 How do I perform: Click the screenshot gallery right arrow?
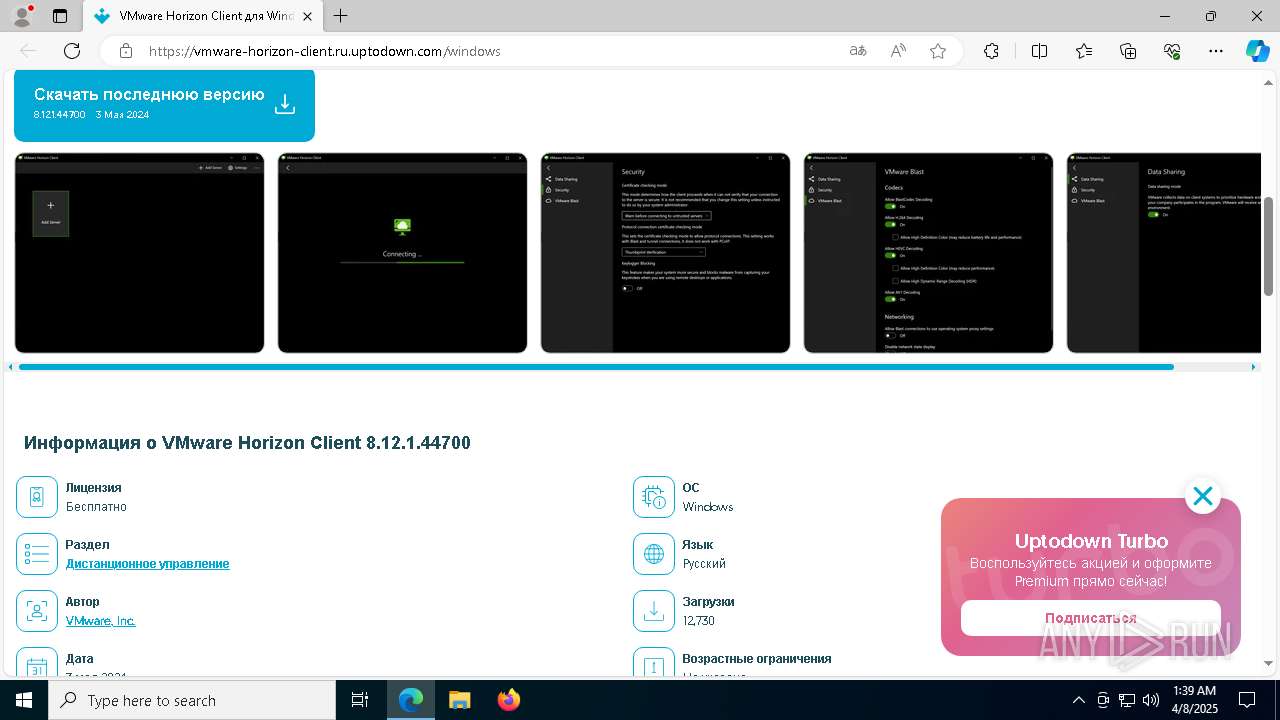(x=1254, y=367)
